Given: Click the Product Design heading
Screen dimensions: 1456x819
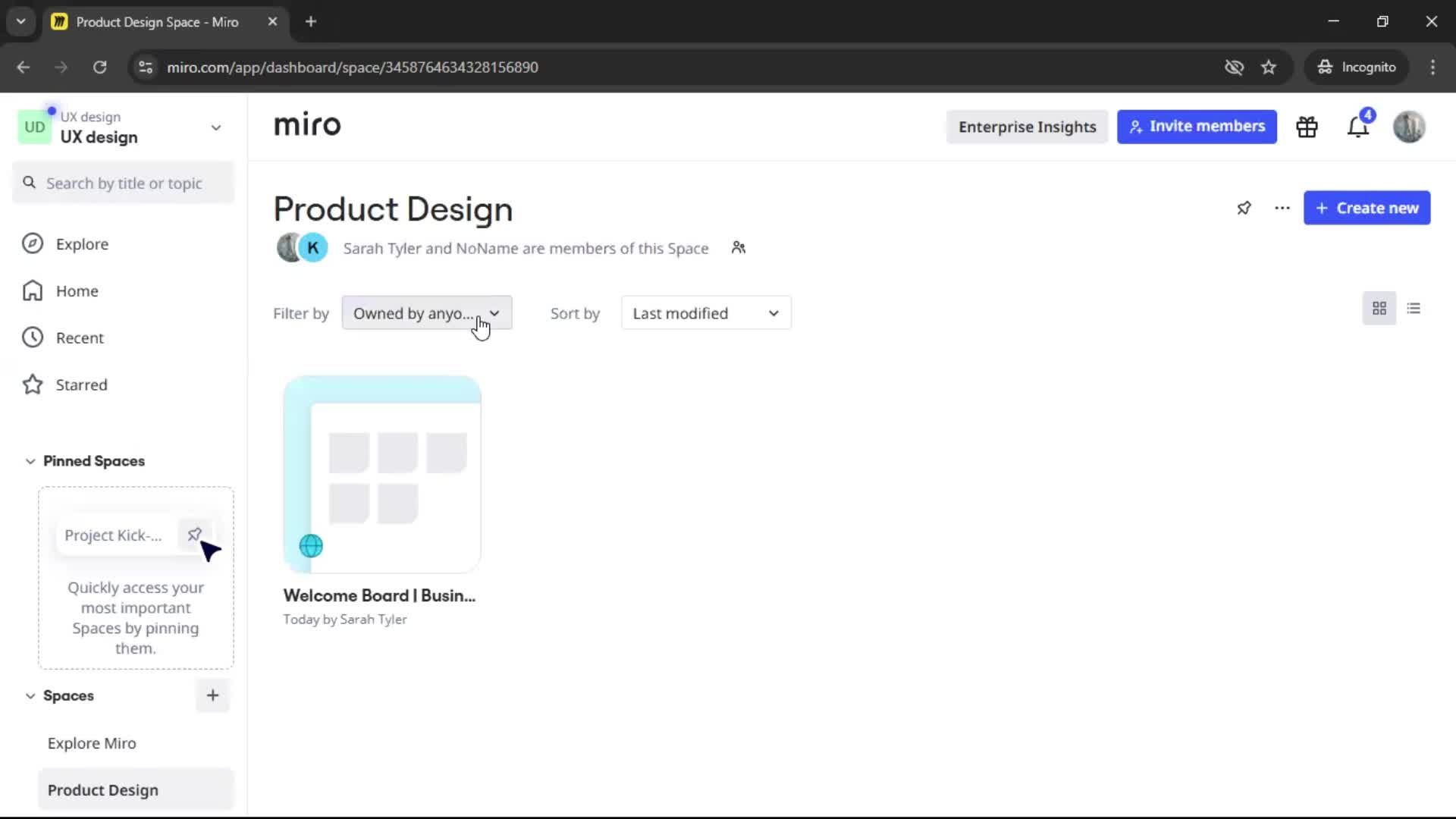Looking at the screenshot, I should pyautogui.click(x=393, y=209).
